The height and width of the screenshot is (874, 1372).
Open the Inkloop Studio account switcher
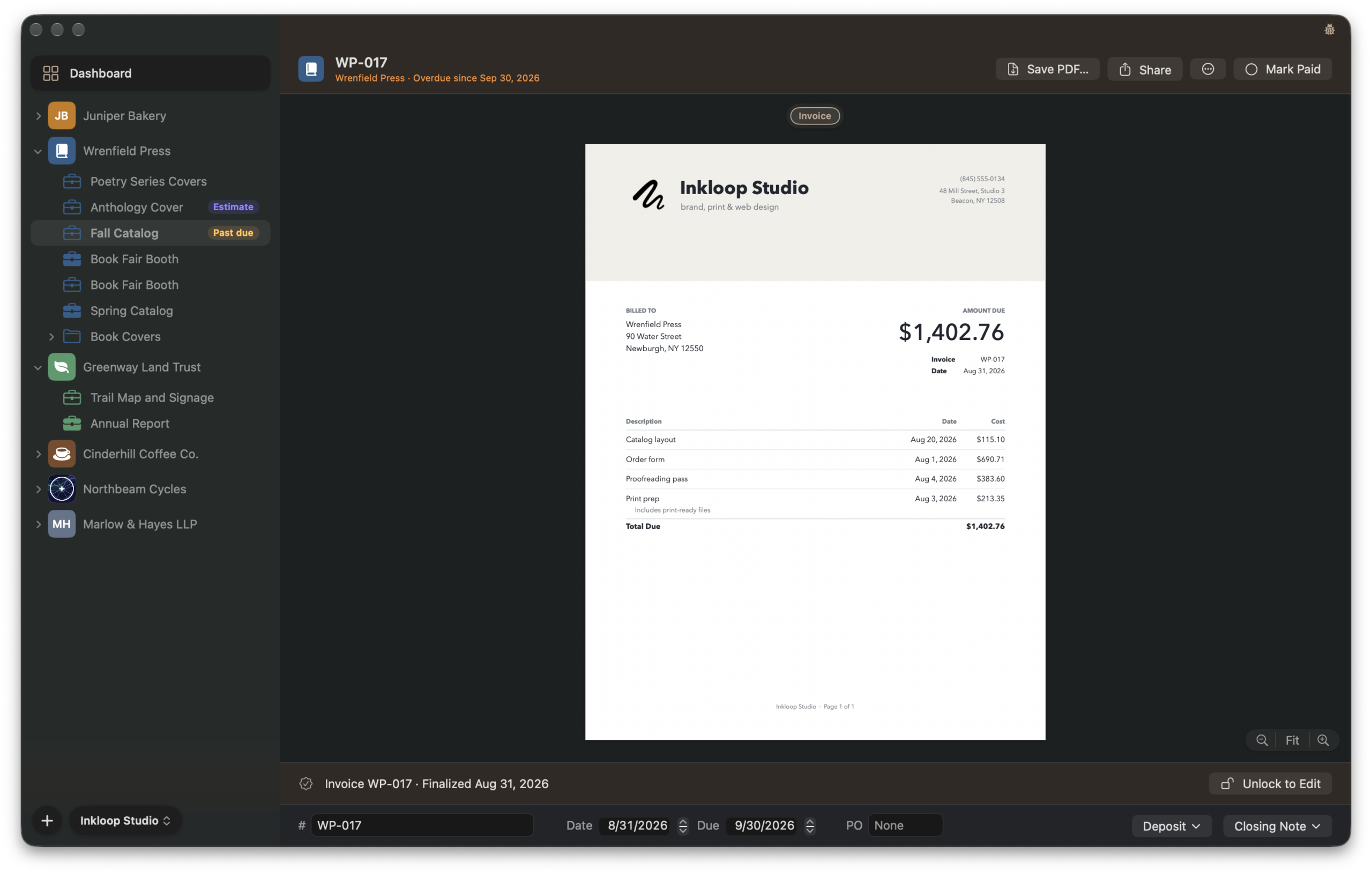pos(125,821)
